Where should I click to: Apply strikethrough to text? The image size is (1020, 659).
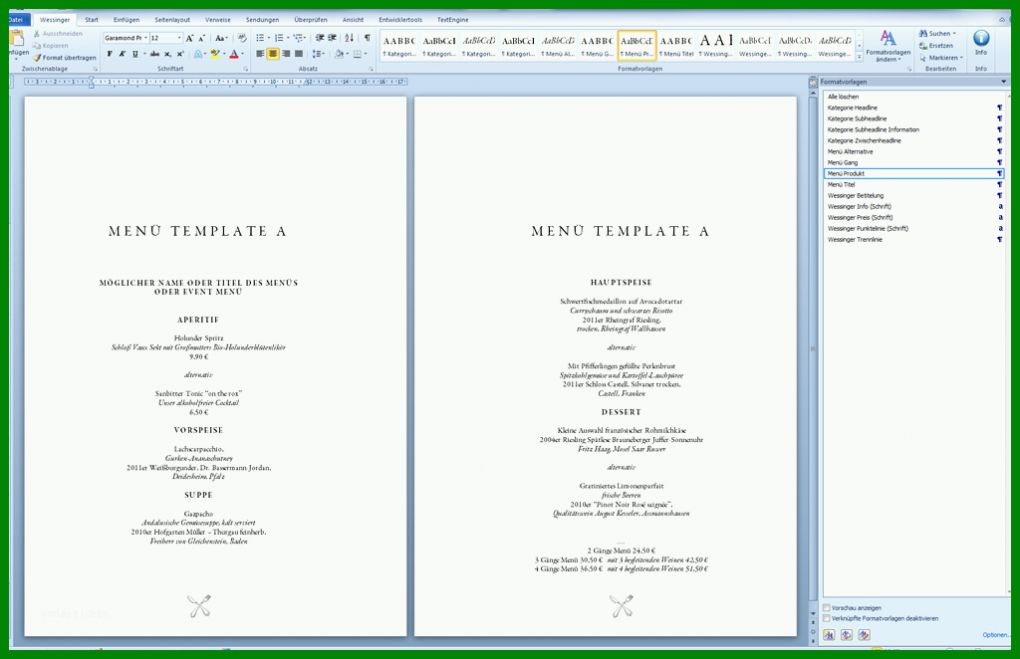click(155, 54)
